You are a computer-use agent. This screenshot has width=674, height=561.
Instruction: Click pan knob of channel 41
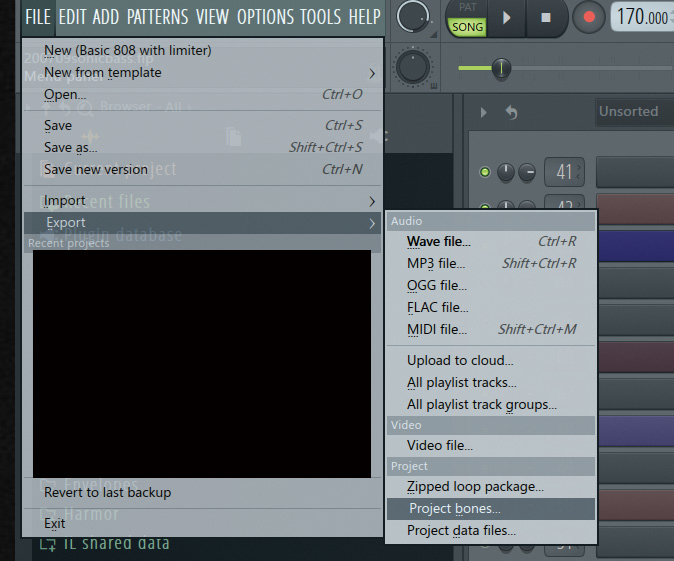pyautogui.click(x=506, y=172)
